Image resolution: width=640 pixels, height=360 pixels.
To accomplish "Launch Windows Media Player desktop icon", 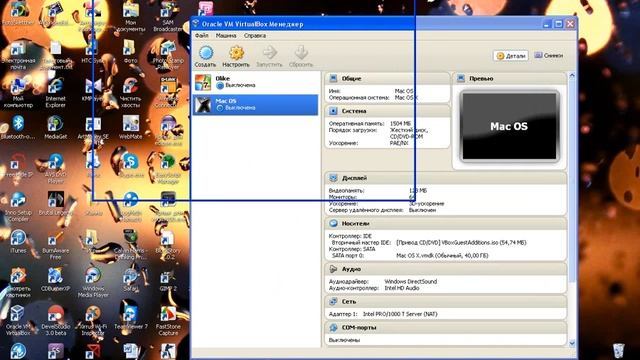I will click(93, 283).
